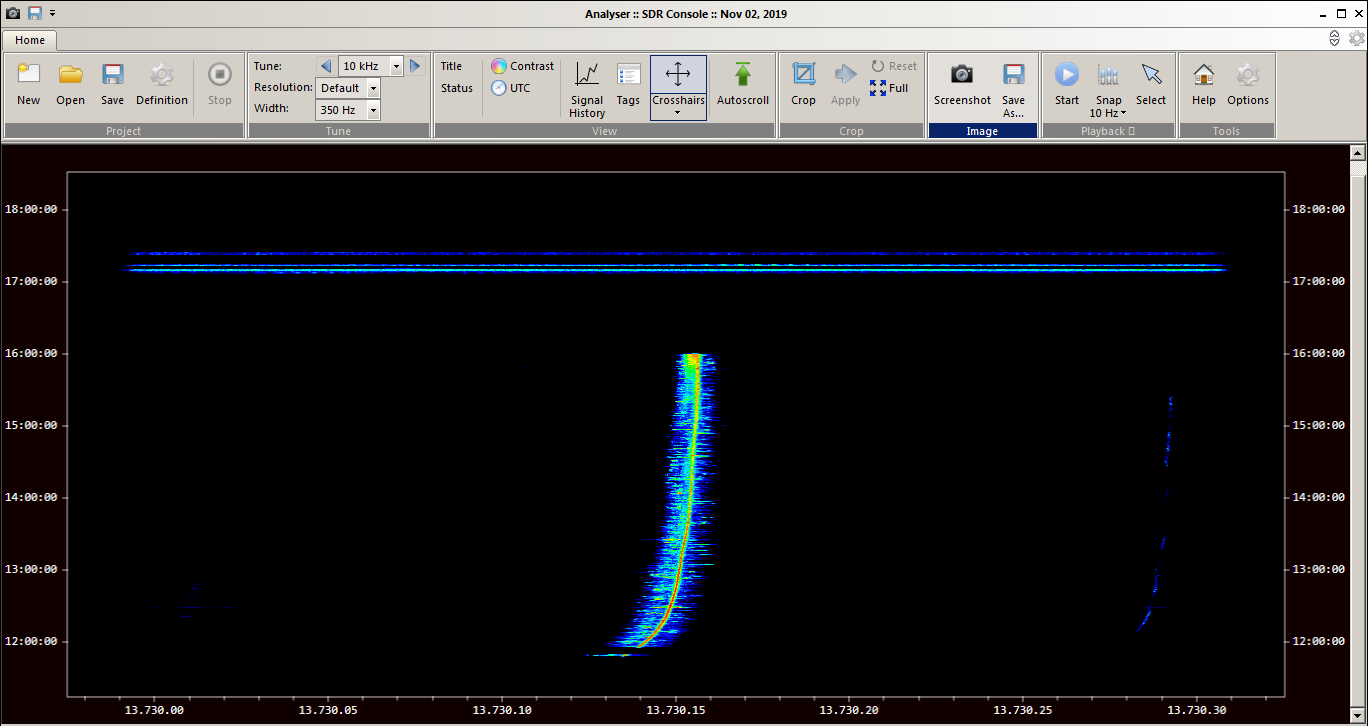Viewport: 1368px width, 726px height.
Task: Toggle UTC time display
Action: 511,88
